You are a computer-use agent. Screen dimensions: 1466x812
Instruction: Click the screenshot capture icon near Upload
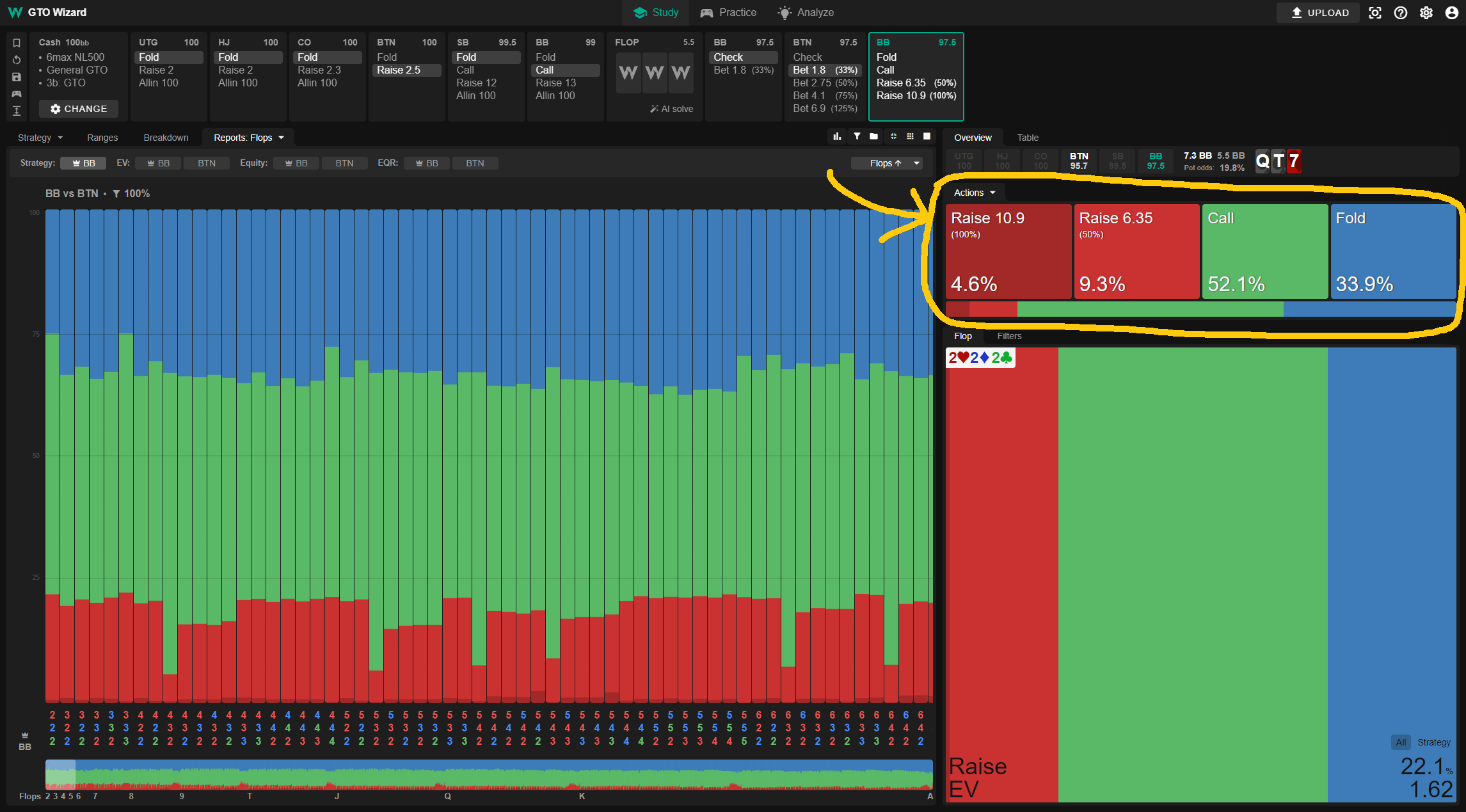coord(1375,13)
